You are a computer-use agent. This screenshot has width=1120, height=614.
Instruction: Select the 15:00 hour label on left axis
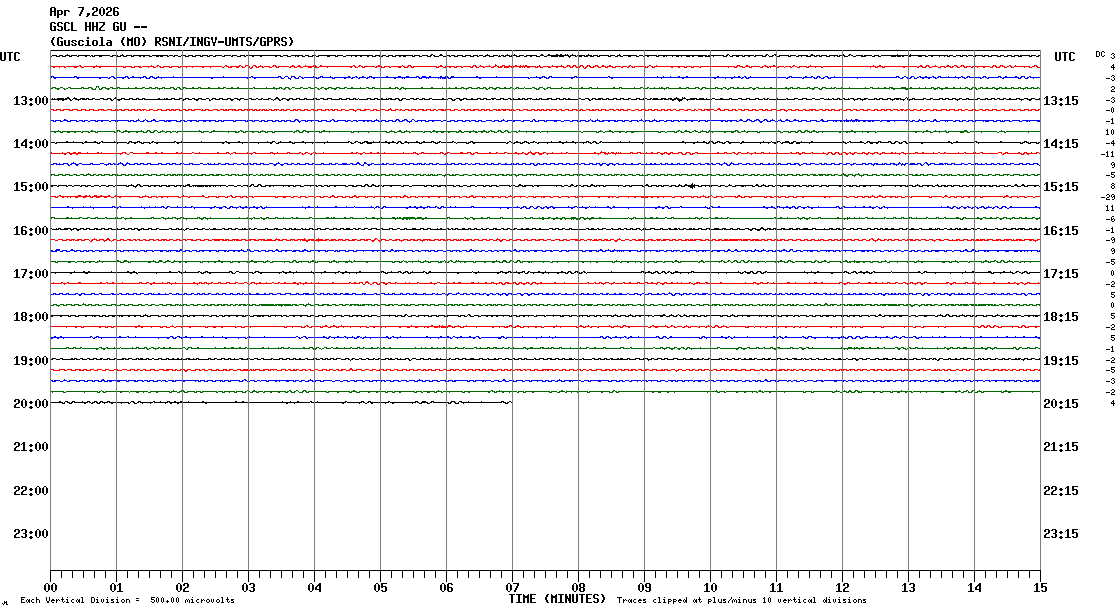point(31,187)
